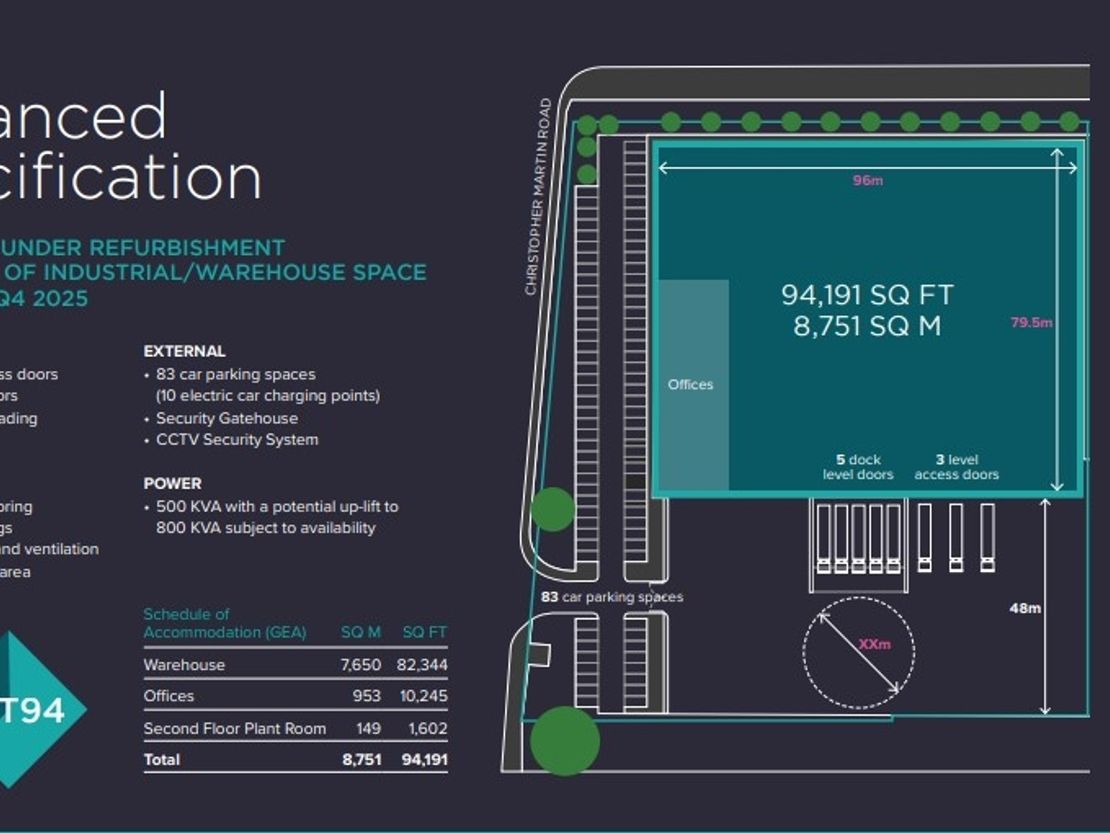Click the '79.5m' depth dimension label
The width and height of the screenshot is (1110, 833).
coord(1031,323)
